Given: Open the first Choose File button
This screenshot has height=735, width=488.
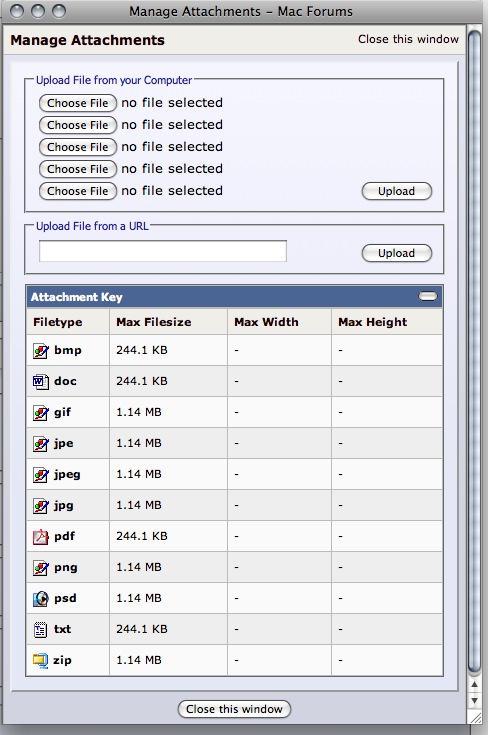Looking at the screenshot, I should [78, 103].
